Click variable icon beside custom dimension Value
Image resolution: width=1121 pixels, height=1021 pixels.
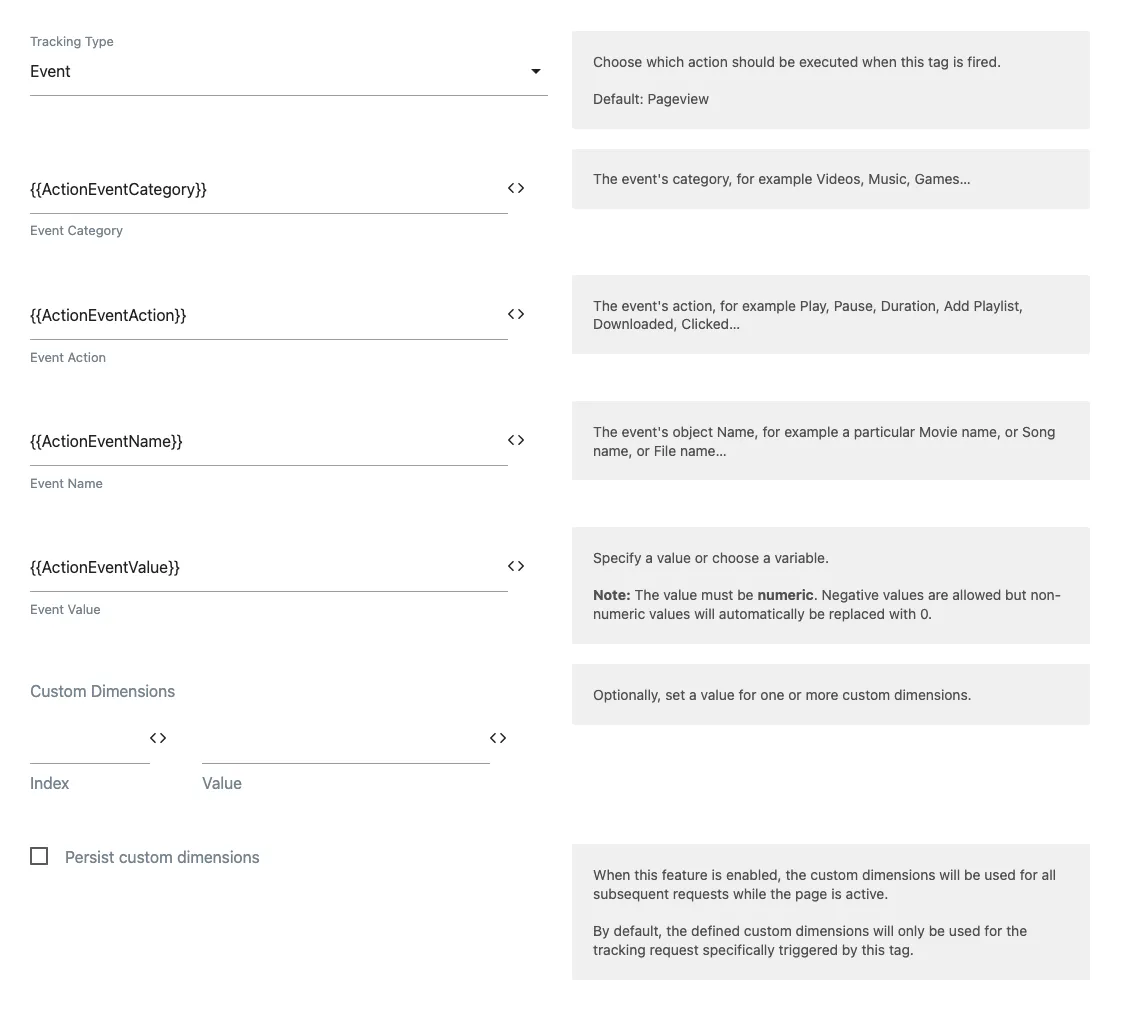pyautogui.click(x=498, y=738)
